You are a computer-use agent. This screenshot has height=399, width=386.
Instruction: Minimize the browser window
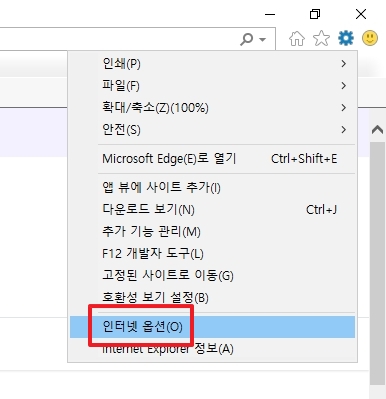(270, 14)
